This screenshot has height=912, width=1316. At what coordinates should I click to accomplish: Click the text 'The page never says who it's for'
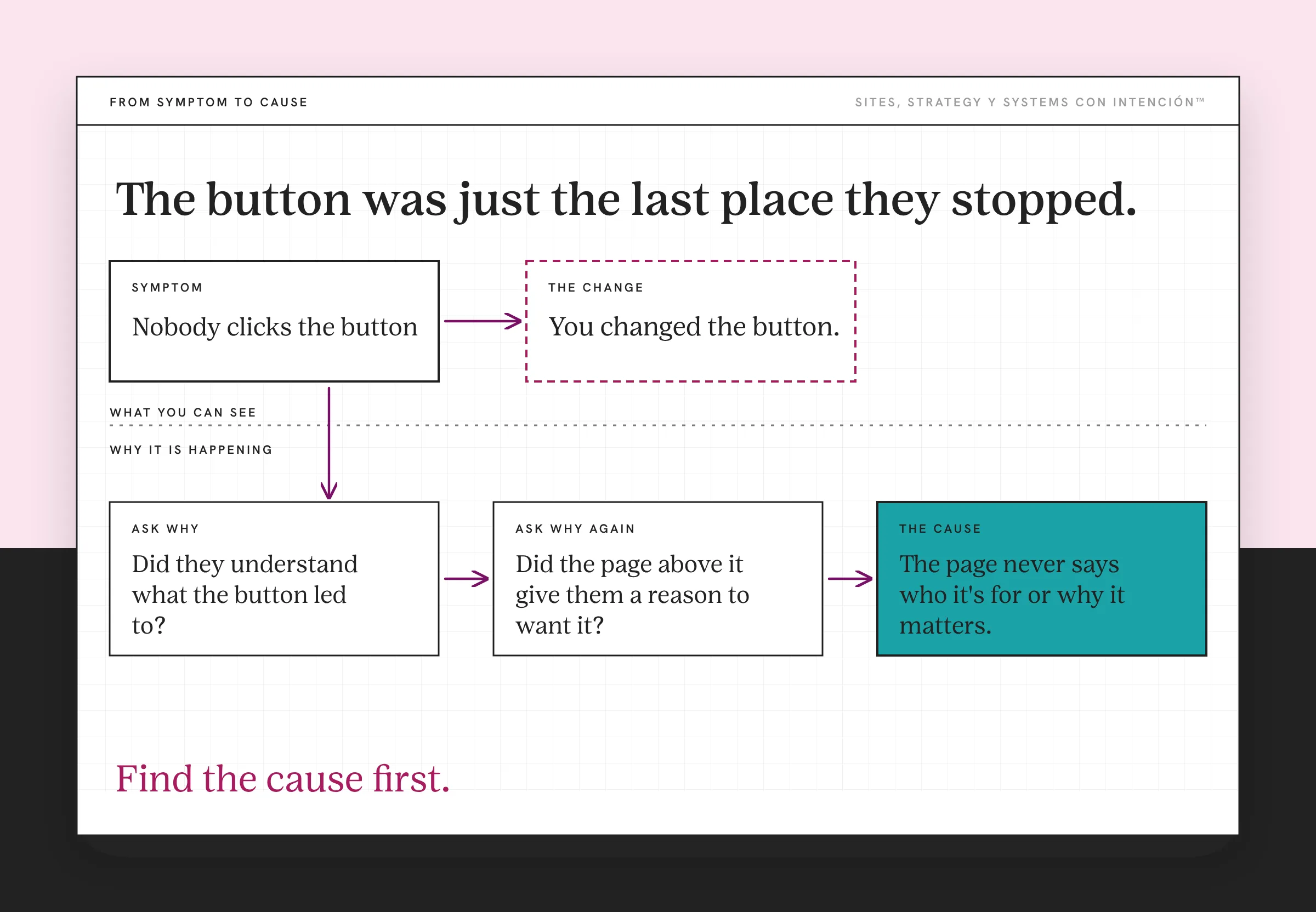[1012, 594]
